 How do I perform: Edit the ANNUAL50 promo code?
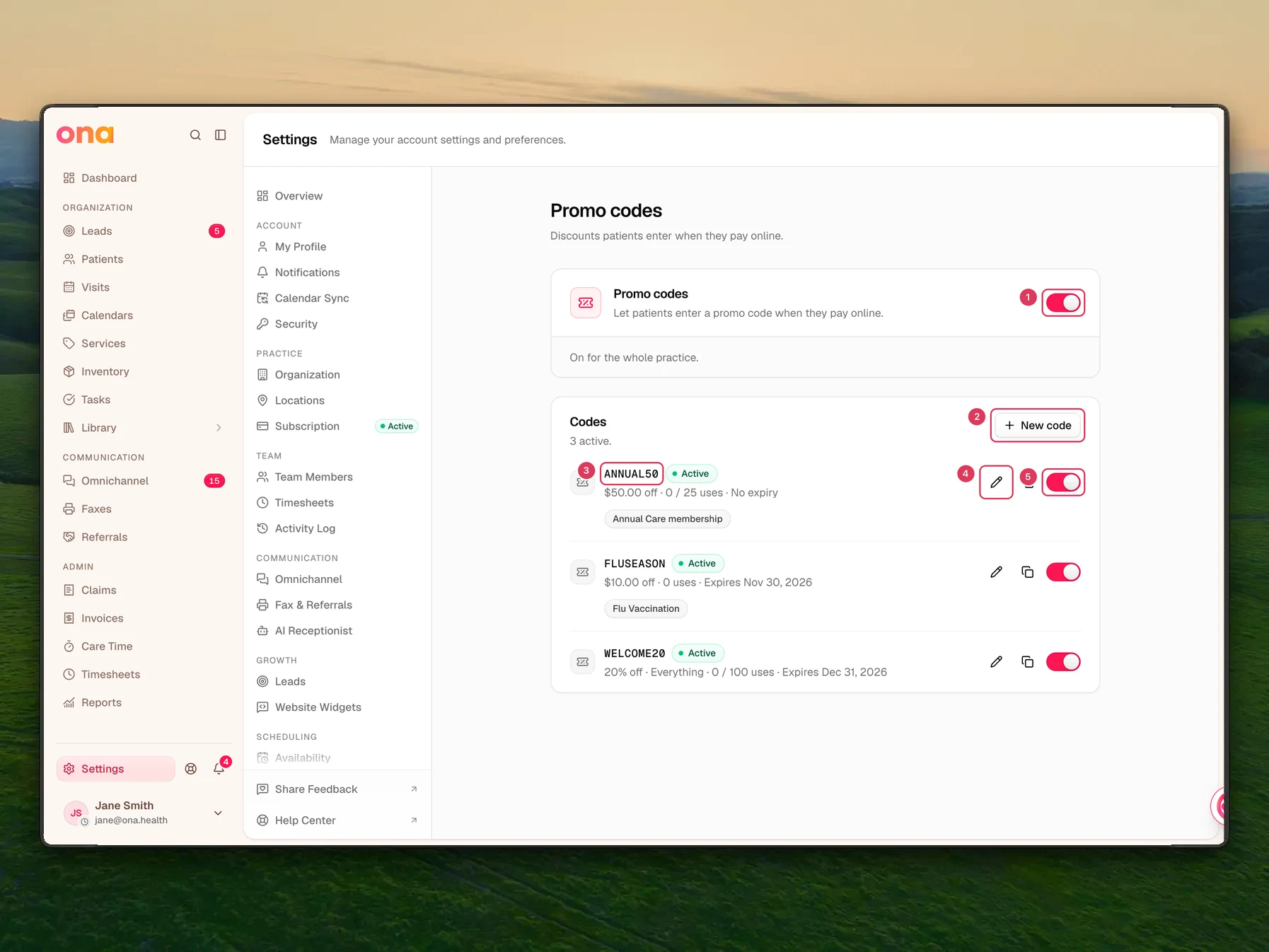[996, 482]
